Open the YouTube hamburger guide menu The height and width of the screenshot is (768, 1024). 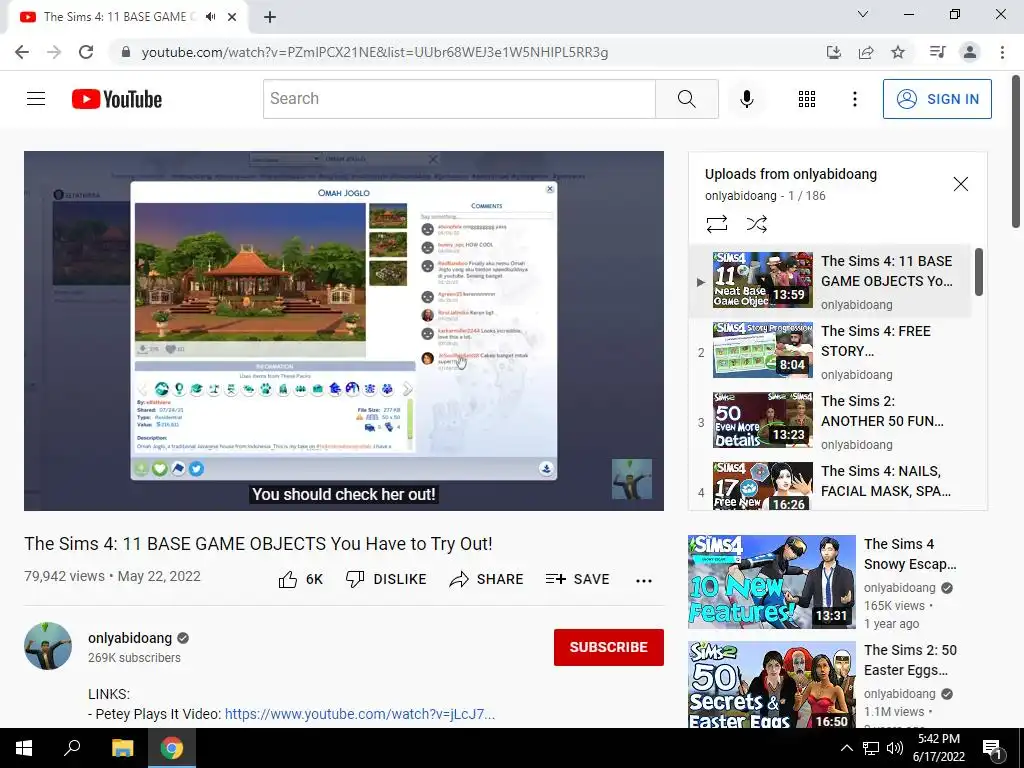(x=36, y=99)
